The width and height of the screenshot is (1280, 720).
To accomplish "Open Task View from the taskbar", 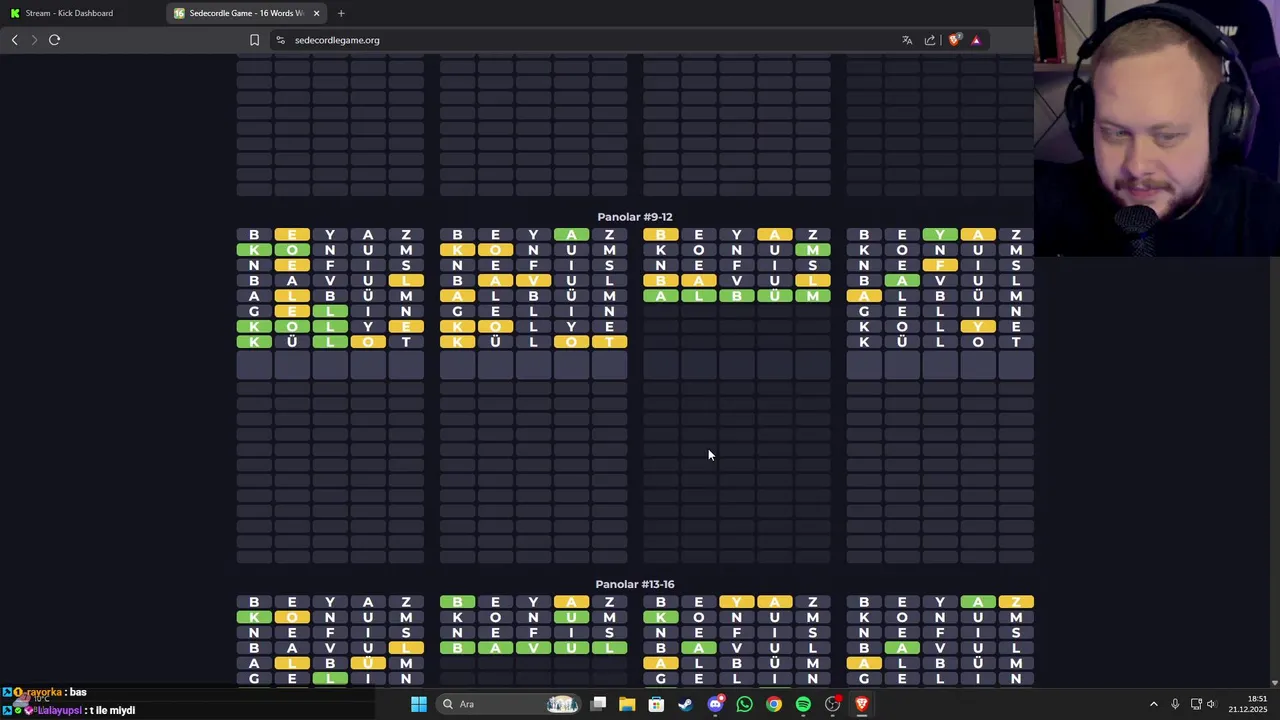I will click(598, 704).
